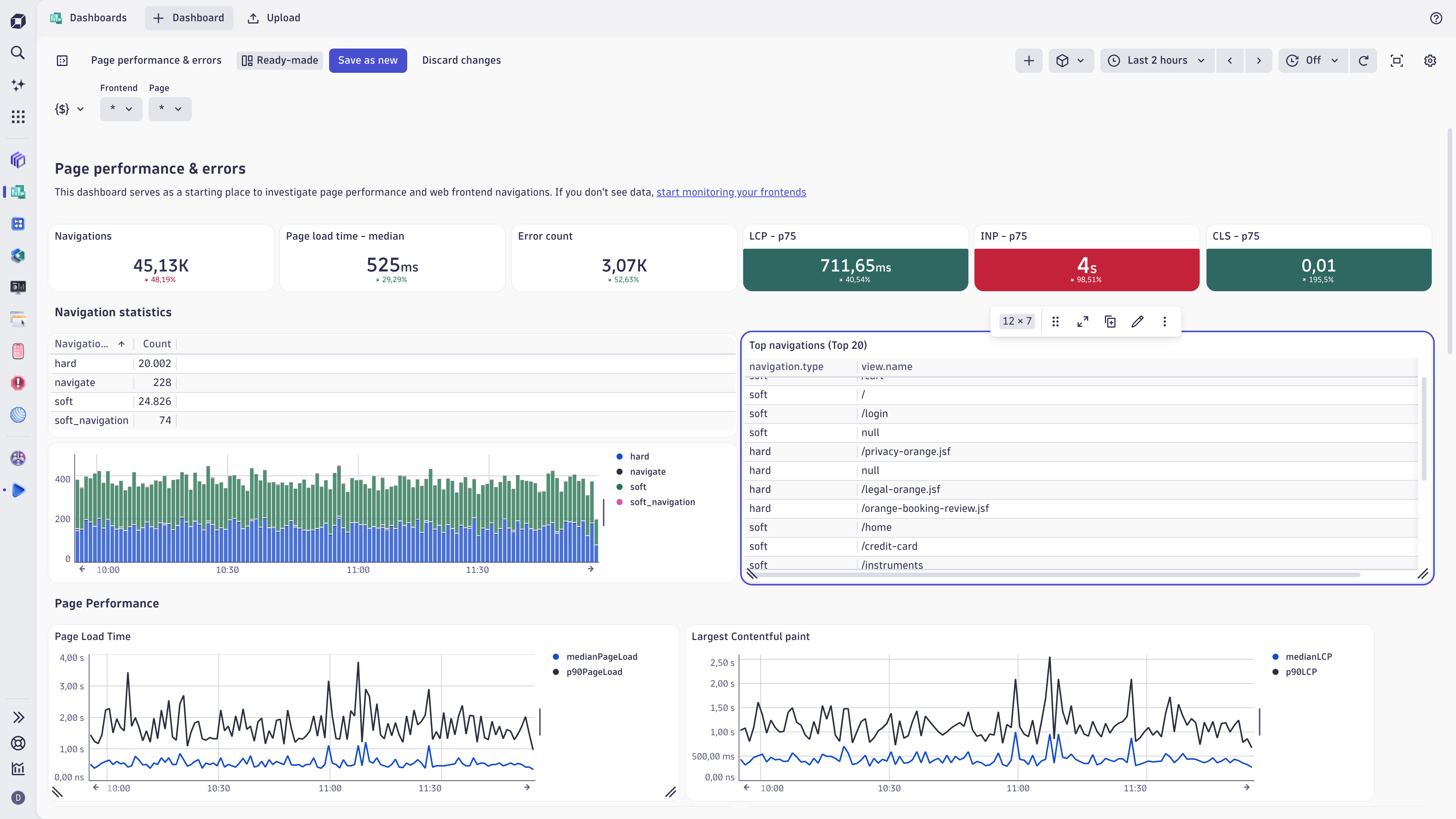Open the Last 2 hours timeframe dropdown
1456x819 pixels.
[x=1157, y=61]
